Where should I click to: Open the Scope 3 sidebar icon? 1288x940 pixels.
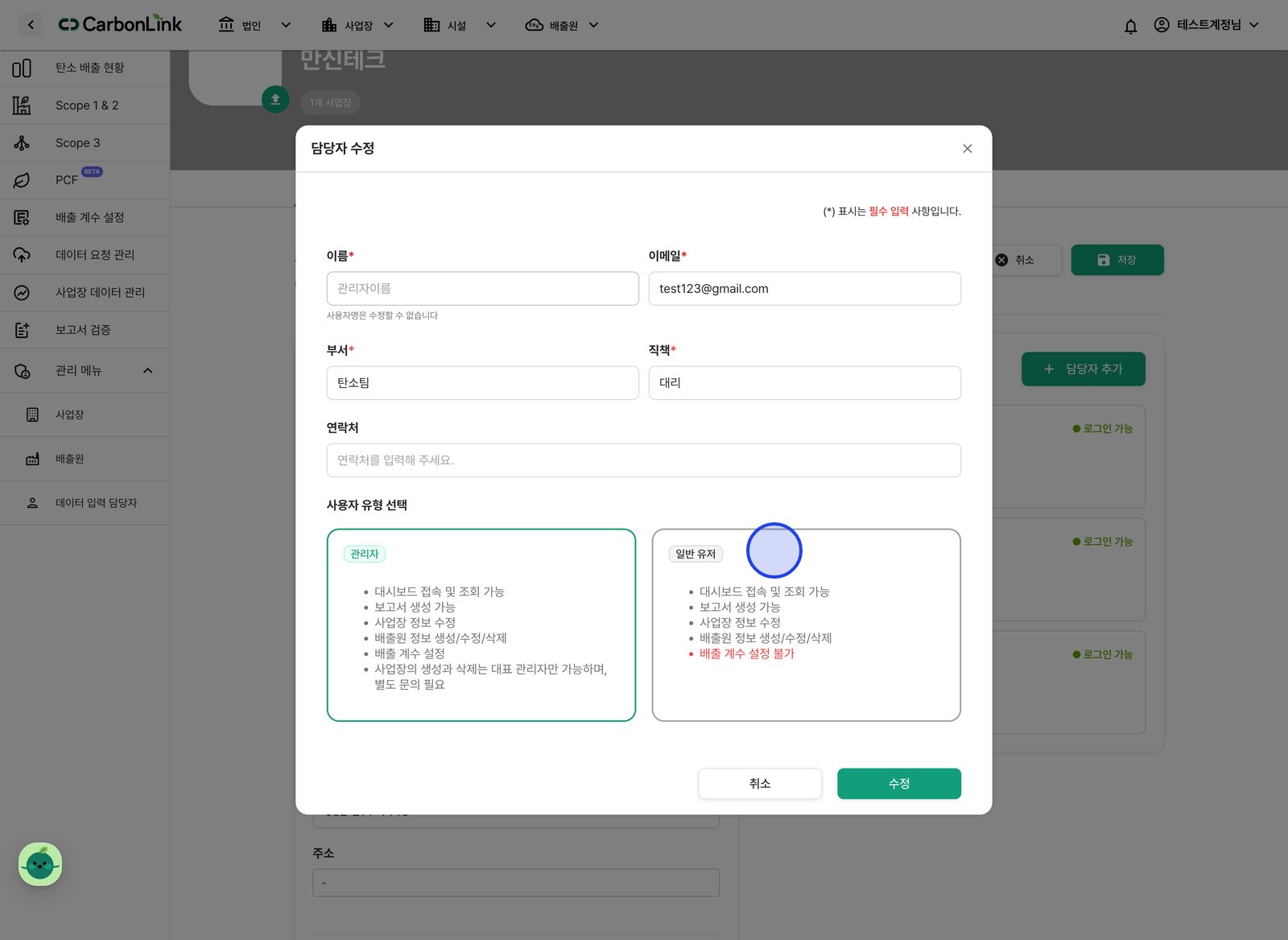(x=22, y=143)
